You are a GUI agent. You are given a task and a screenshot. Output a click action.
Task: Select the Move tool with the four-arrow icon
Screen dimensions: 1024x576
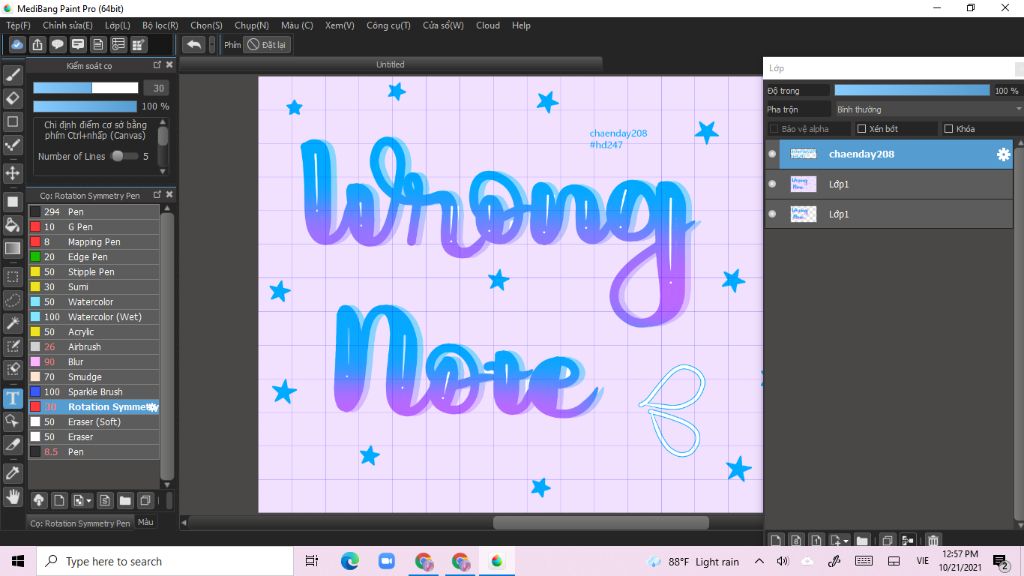coord(13,173)
